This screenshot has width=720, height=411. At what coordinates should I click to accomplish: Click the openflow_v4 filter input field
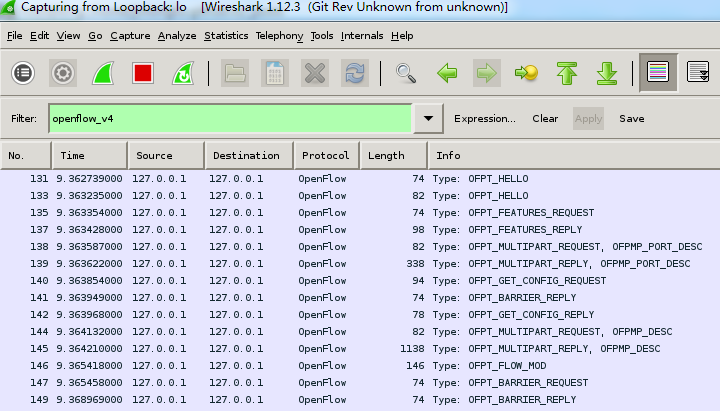(x=230, y=118)
